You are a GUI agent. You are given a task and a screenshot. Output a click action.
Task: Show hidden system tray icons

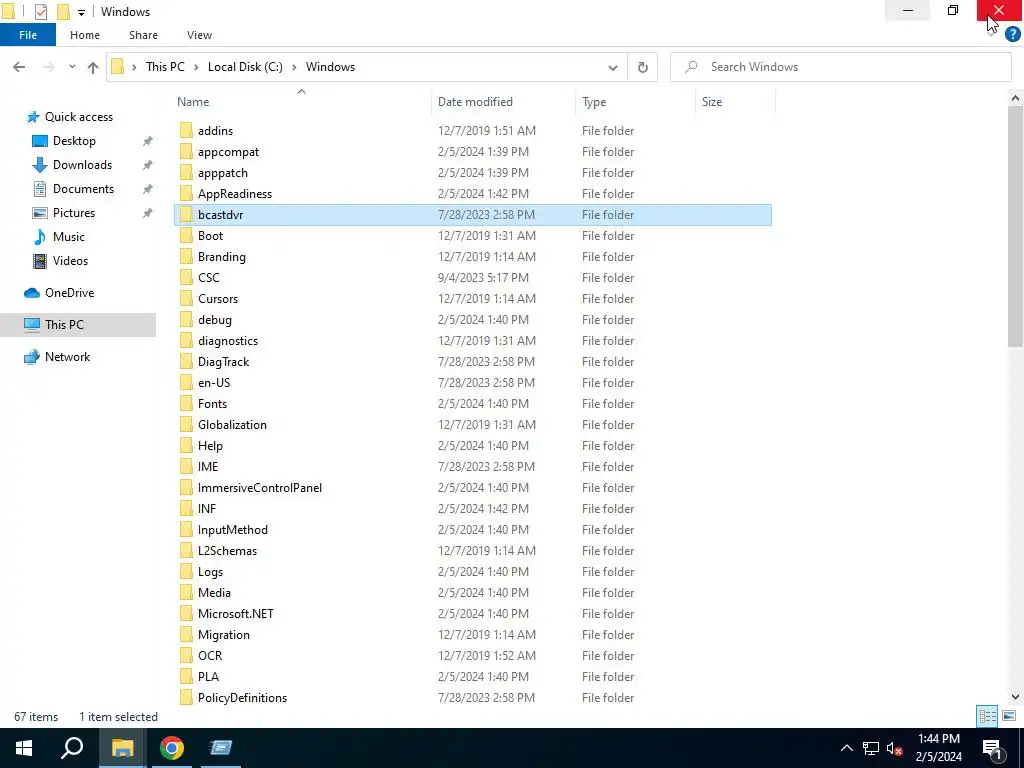coord(846,748)
